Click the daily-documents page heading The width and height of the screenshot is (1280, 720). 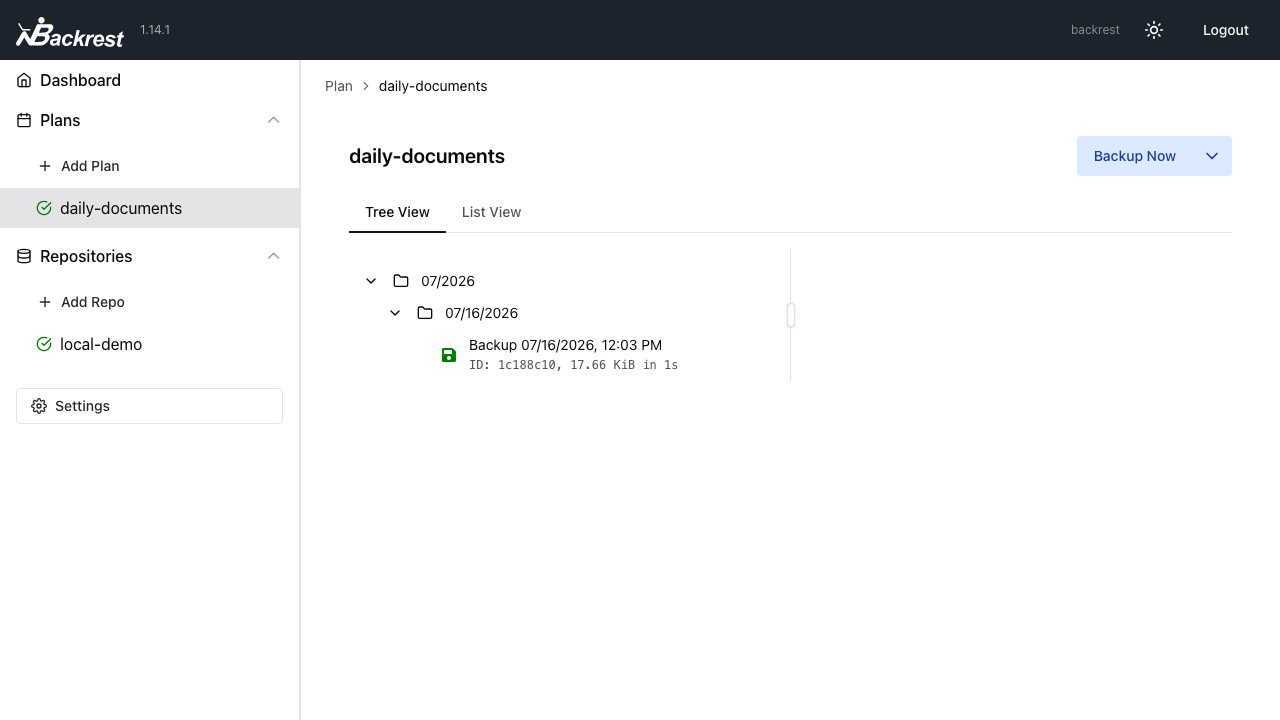(427, 156)
